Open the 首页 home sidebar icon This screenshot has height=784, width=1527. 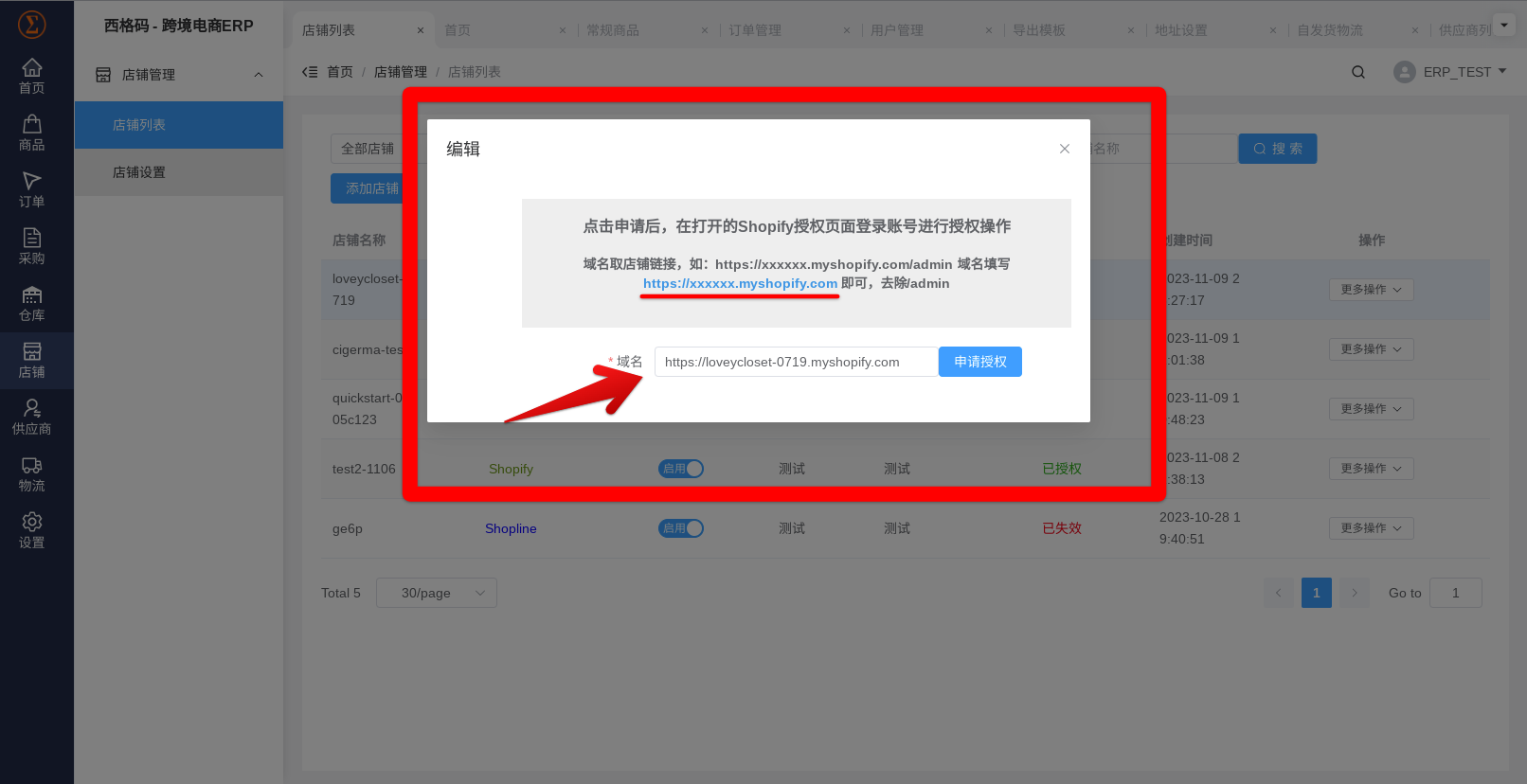click(31, 76)
